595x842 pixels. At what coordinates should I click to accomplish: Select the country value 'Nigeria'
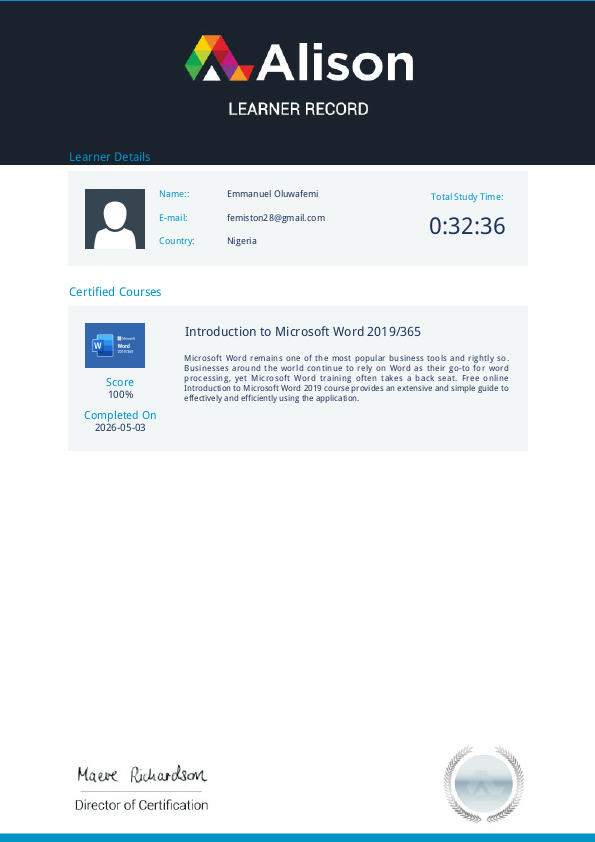tap(242, 241)
